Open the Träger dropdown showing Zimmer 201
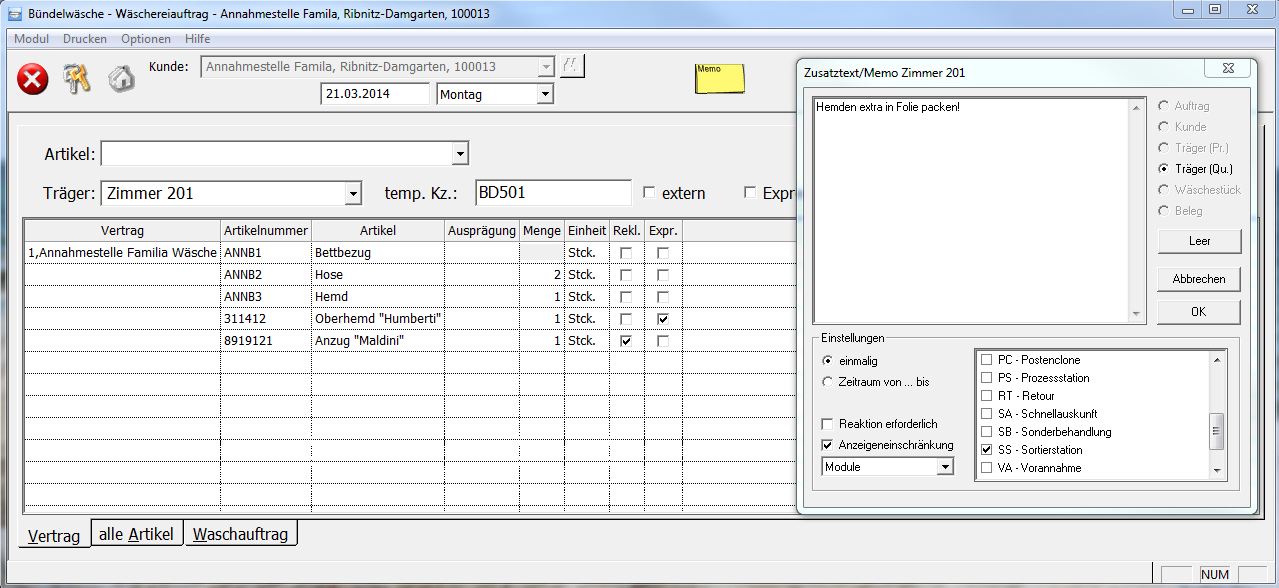 [353, 193]
